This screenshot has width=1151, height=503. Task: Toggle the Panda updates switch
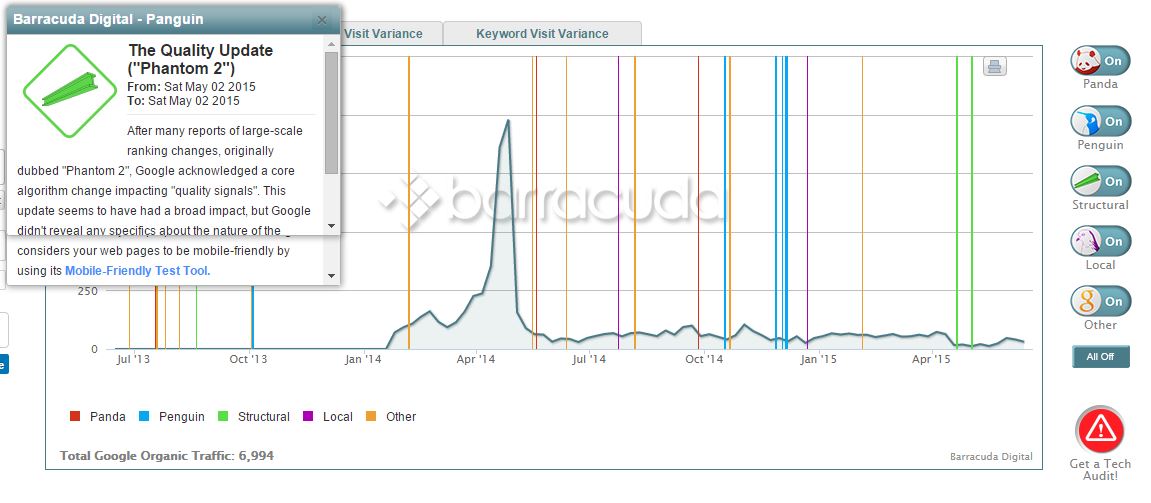coord(1100,61)
